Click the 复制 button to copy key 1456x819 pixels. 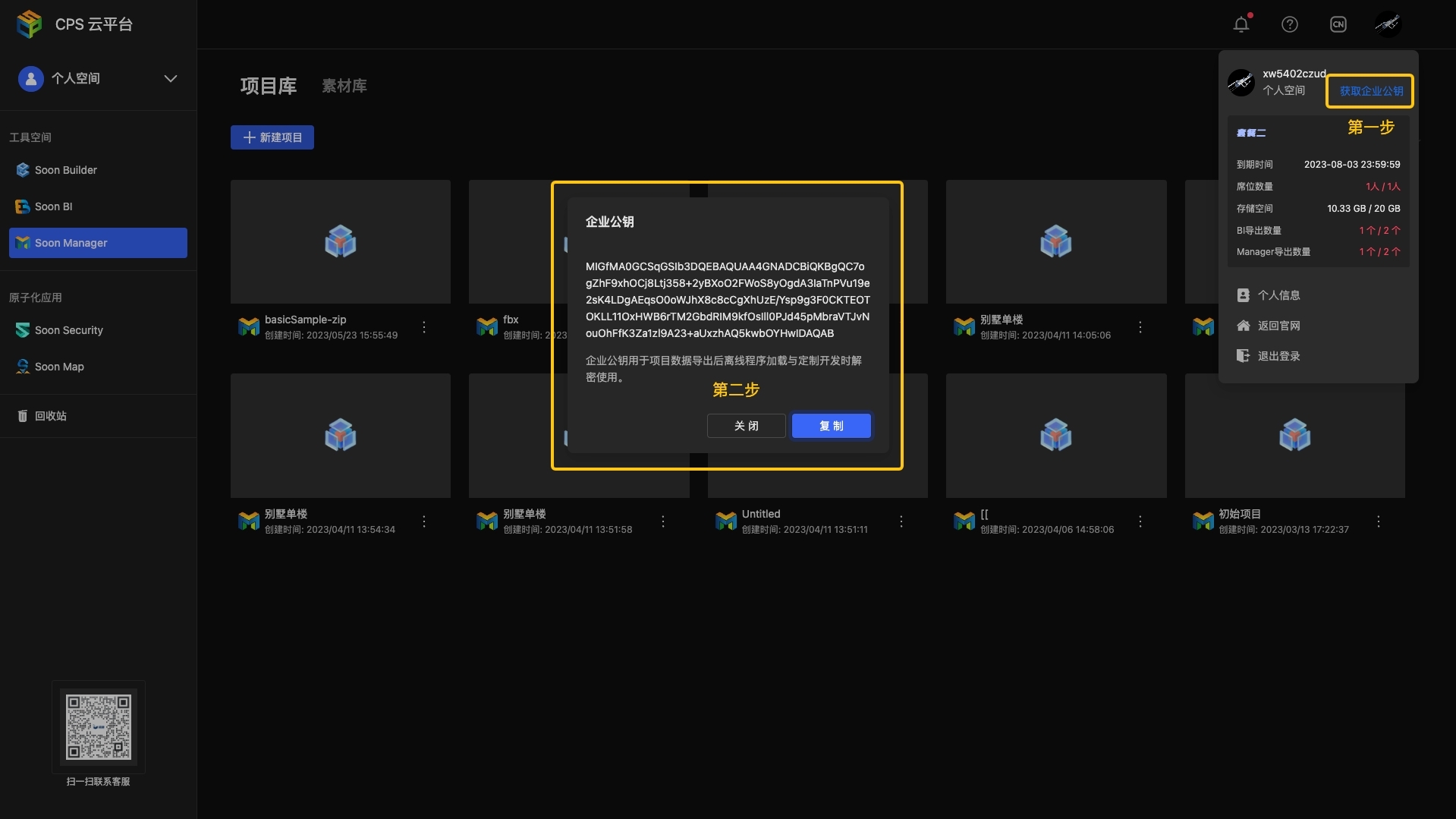pos(831,426)
